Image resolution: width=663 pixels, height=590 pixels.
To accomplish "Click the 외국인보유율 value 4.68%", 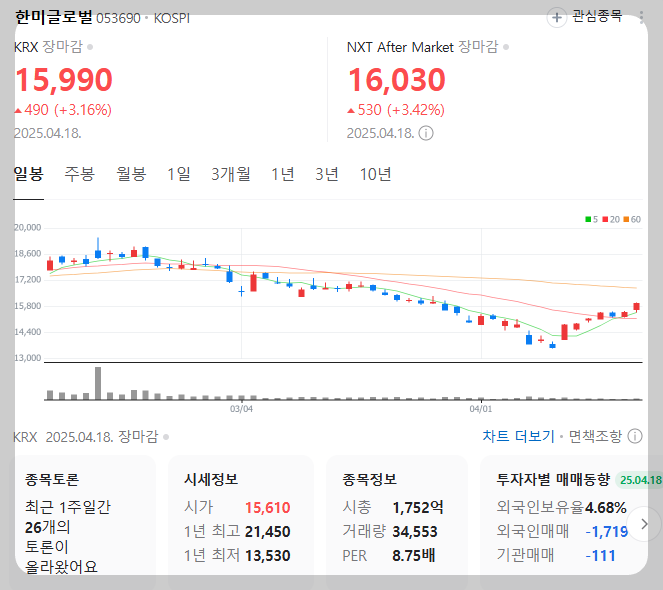I will click(605, 508).
